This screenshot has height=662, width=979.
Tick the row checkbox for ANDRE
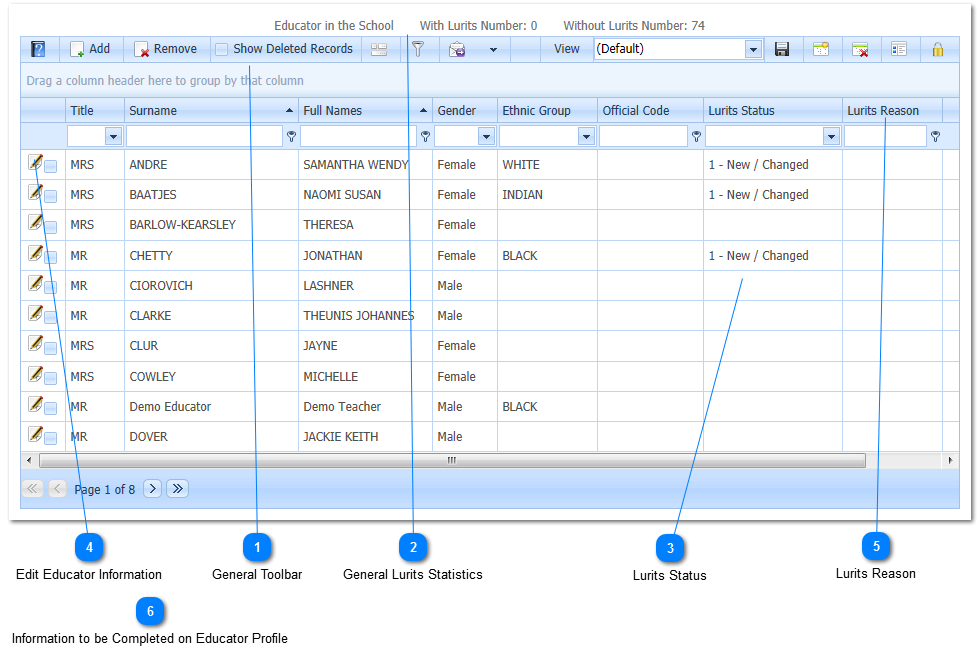point(50,166)
